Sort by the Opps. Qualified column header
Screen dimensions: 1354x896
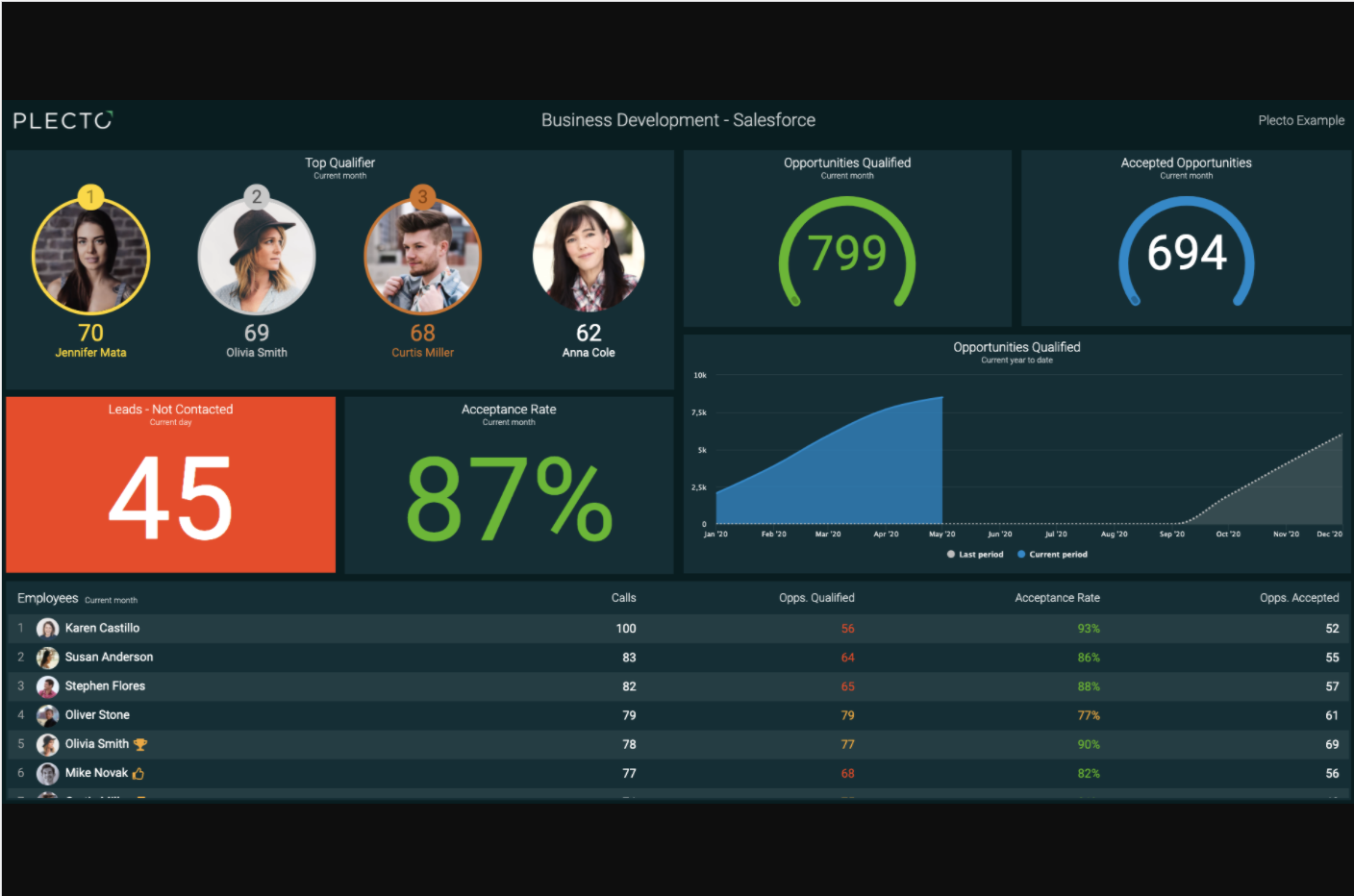(816, 598)
